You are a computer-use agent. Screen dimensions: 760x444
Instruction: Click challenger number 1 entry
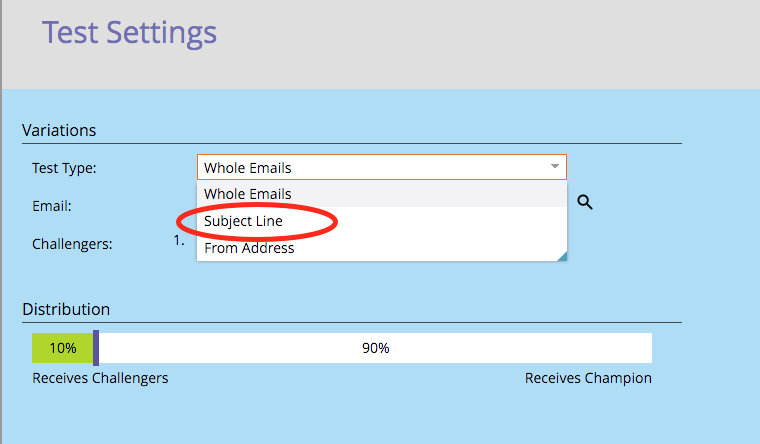tap(179, 240)
